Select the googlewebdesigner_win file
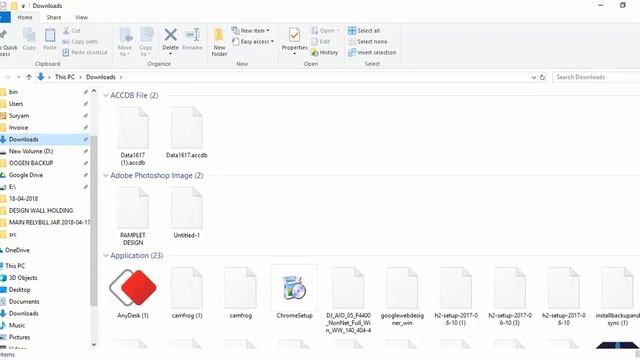This screenshot has height=360, width=640. (402, 296)
